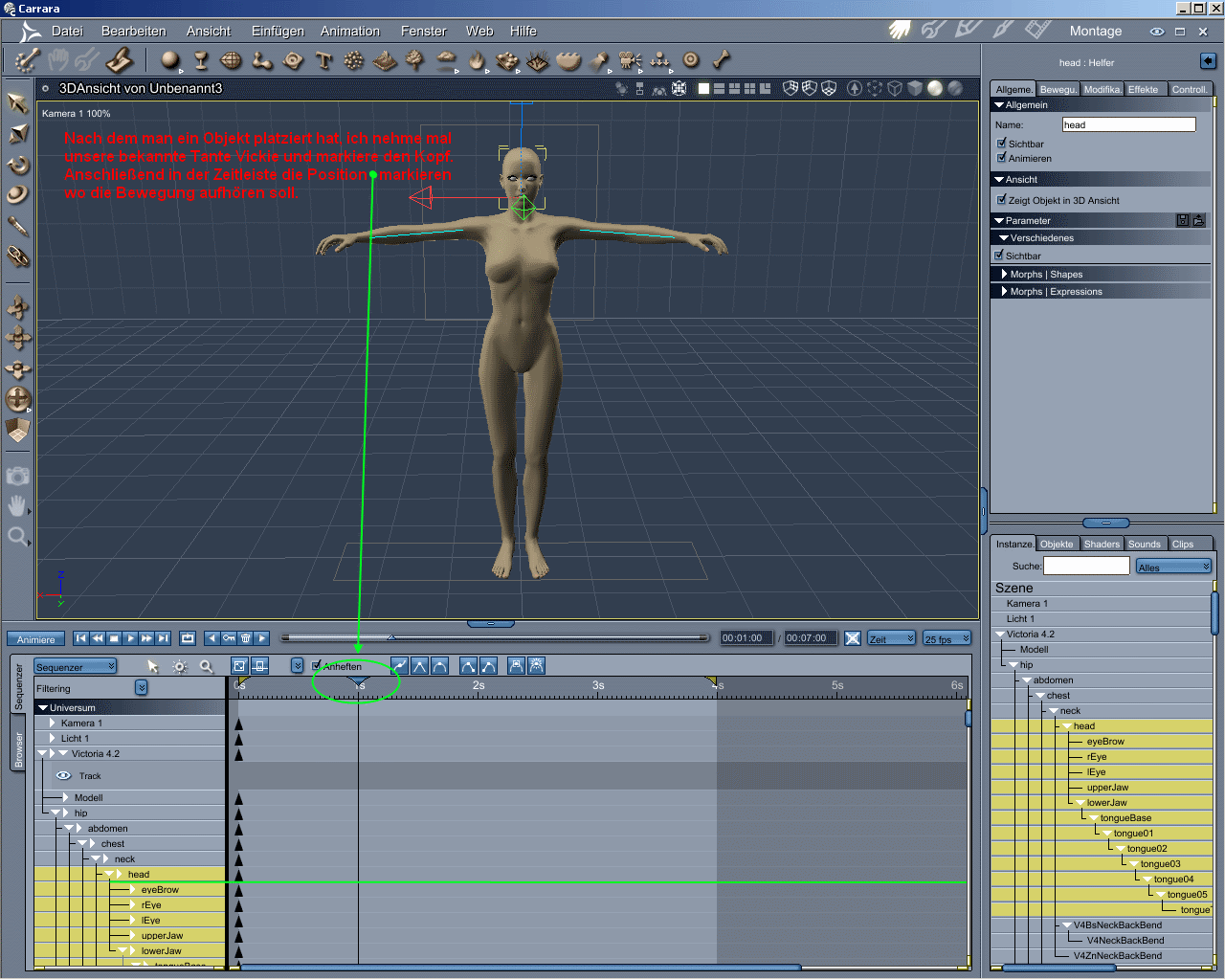Viewport: 1225px width, 980px height.
Task: Click the arrow pointer tool in sequencer toolbar
Action: click(x=152, y=666)
